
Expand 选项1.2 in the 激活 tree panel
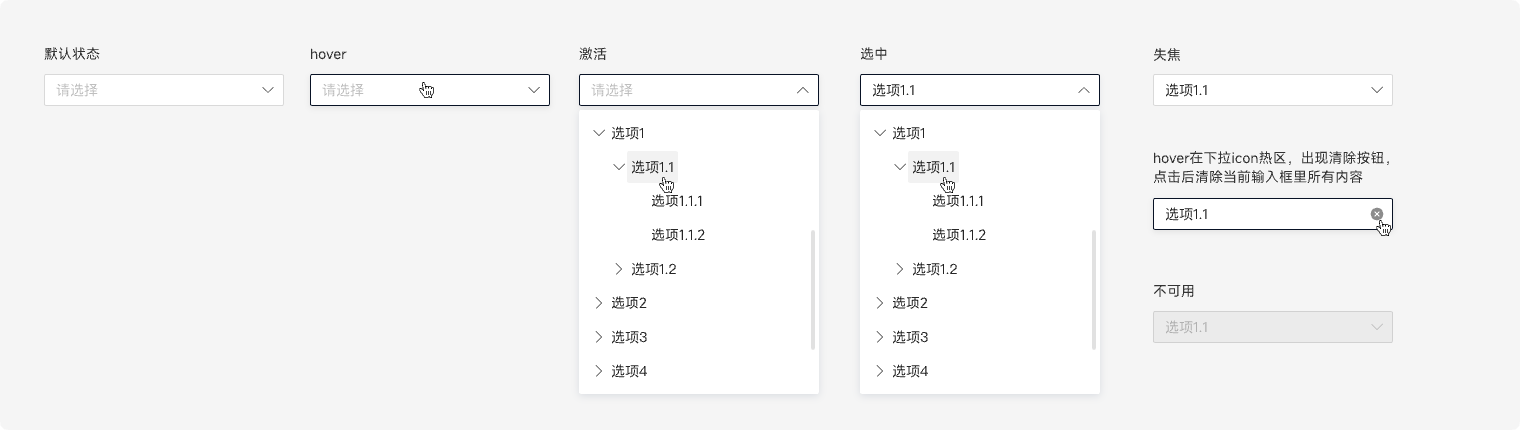click(x=619, y=269)
